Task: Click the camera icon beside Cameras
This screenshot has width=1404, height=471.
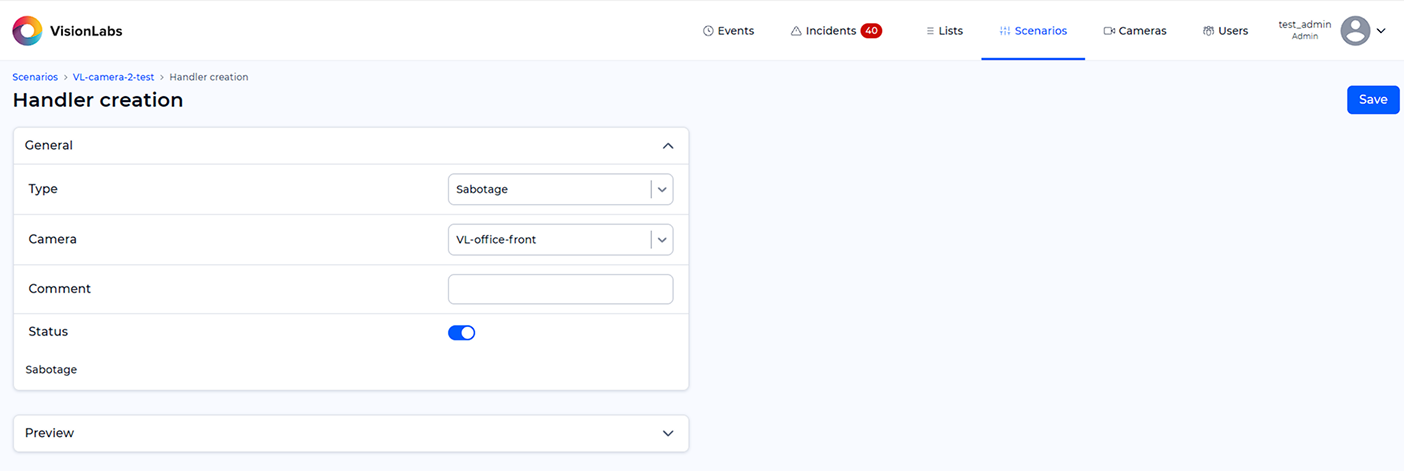Action: [1109, 31]
